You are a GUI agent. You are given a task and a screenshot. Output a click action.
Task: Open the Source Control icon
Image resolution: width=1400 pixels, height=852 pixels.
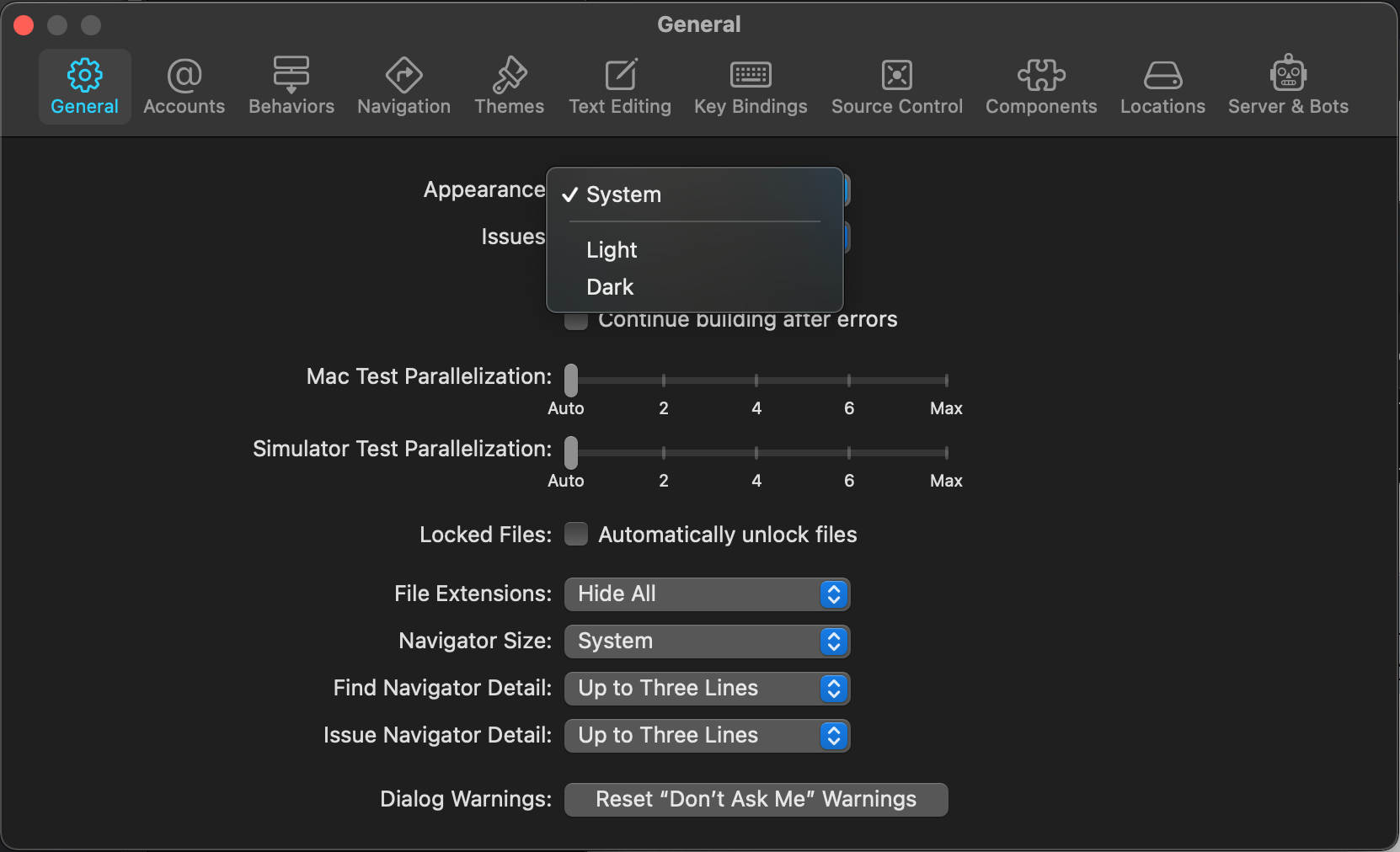[x=897, y=75]
